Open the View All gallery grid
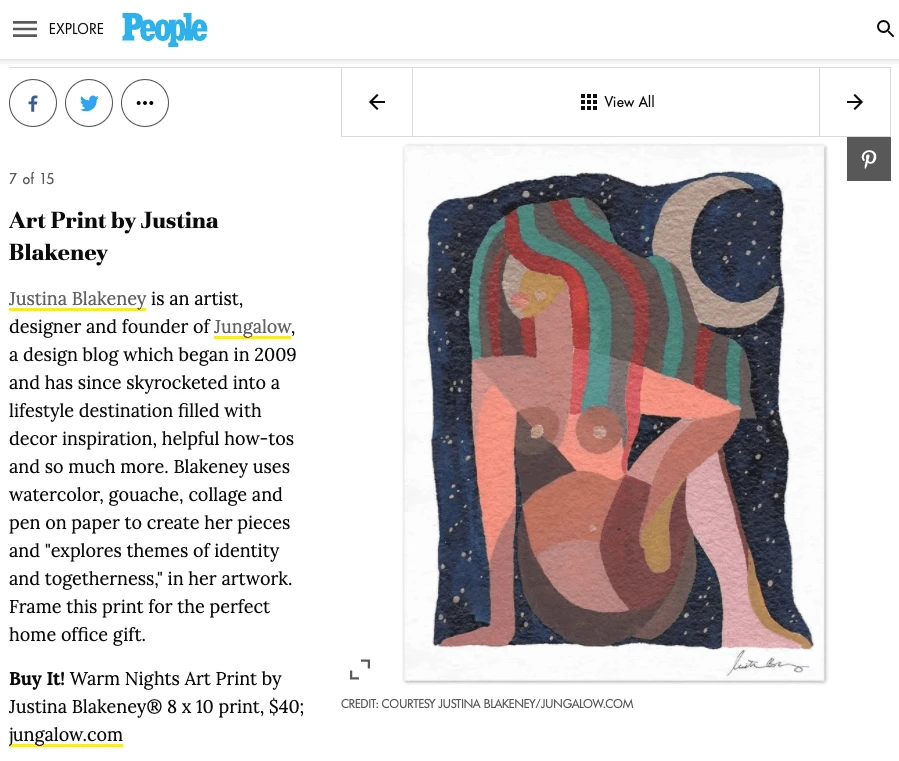 [617, 102]
